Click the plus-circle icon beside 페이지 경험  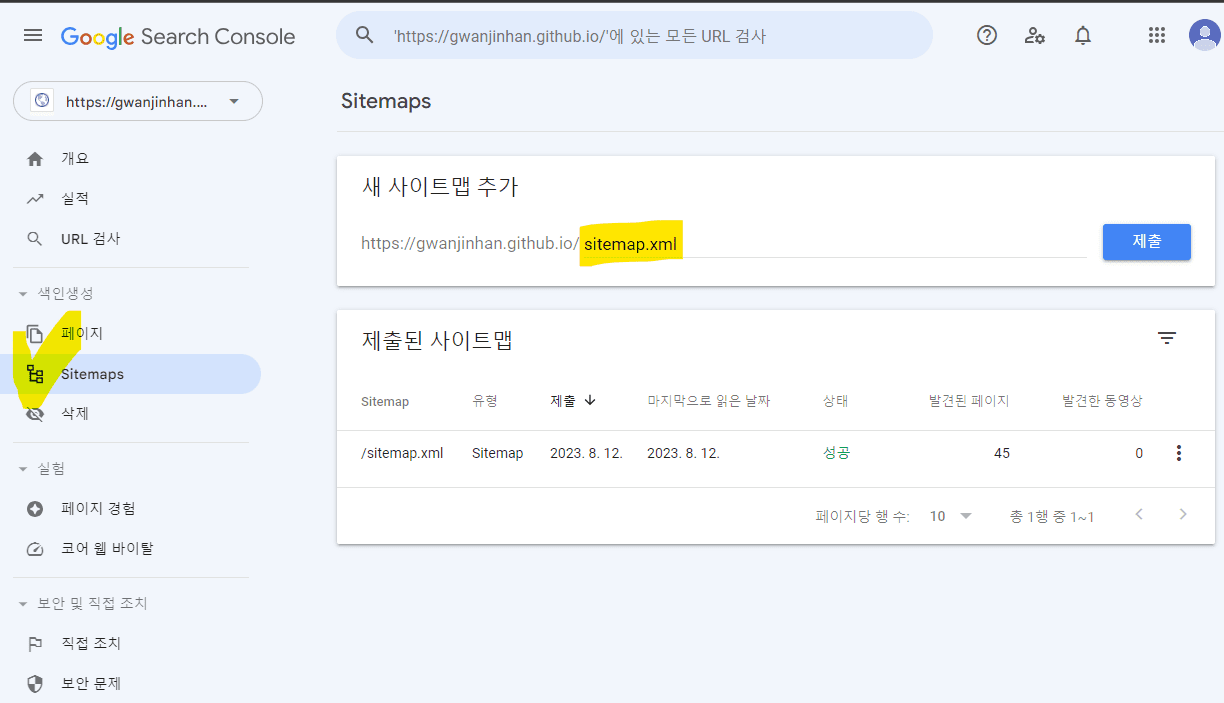[35, 509]
